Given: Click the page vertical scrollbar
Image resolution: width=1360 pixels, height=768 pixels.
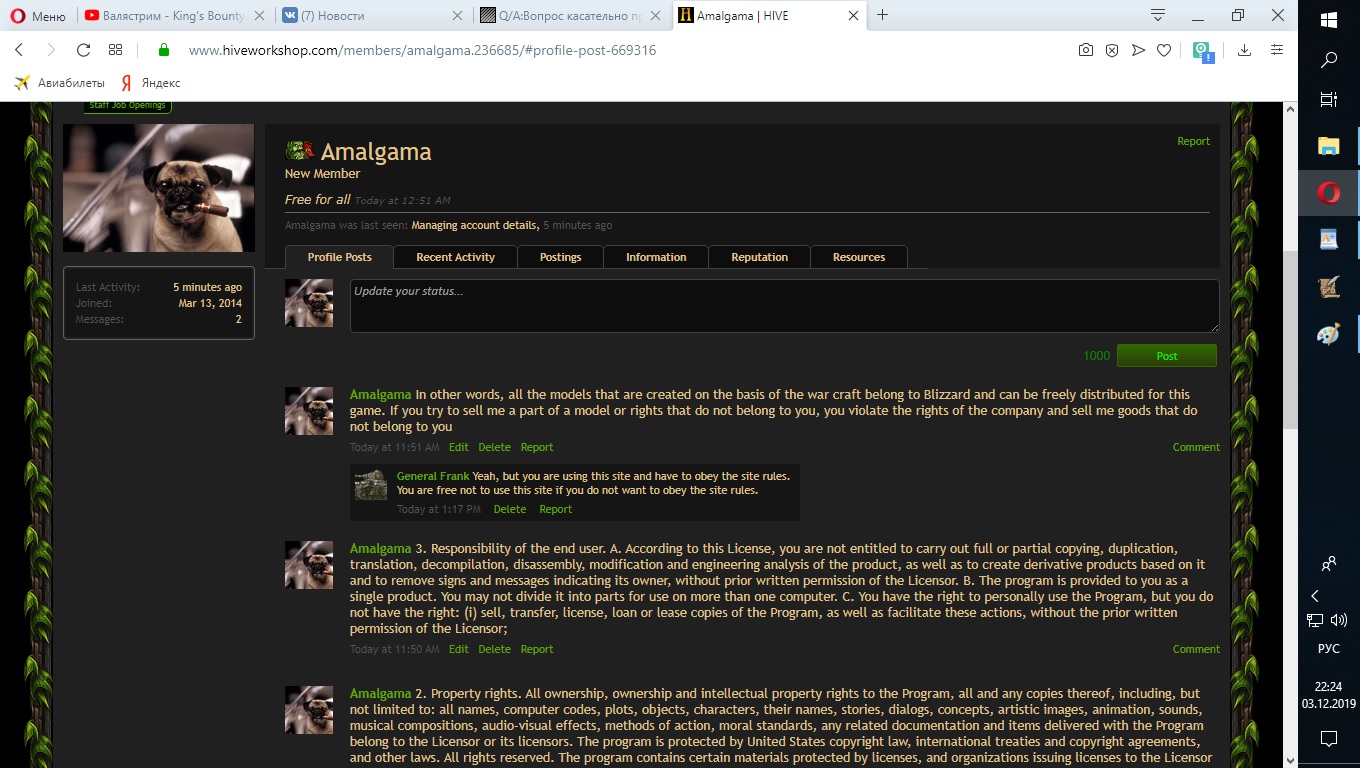Looking at the screenshot, I should [1290, 340].
